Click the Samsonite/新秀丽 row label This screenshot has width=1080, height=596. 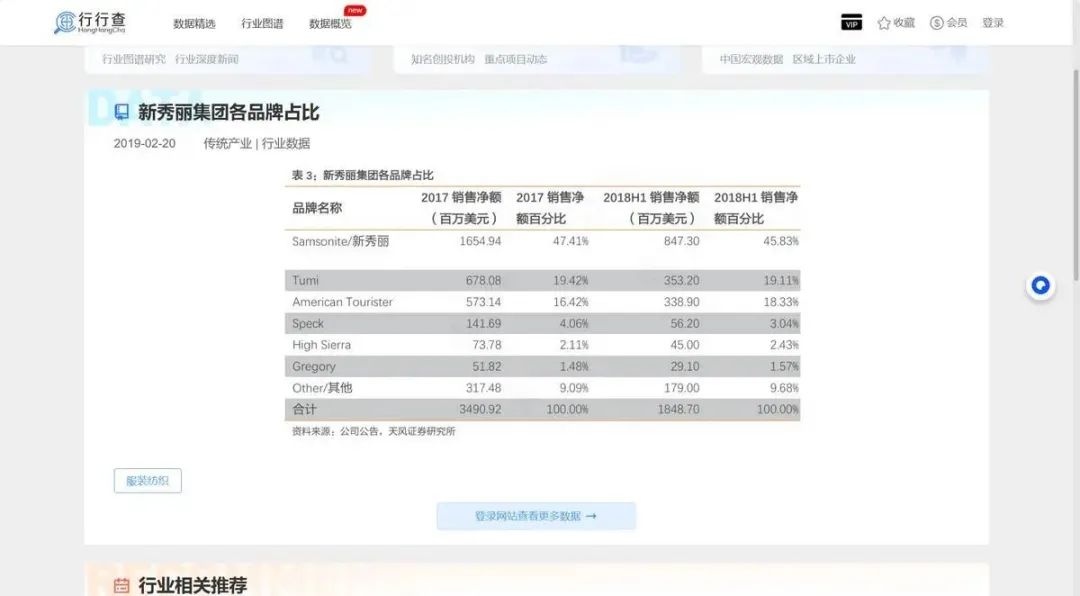pyautogui.click(x=340, y=241)
